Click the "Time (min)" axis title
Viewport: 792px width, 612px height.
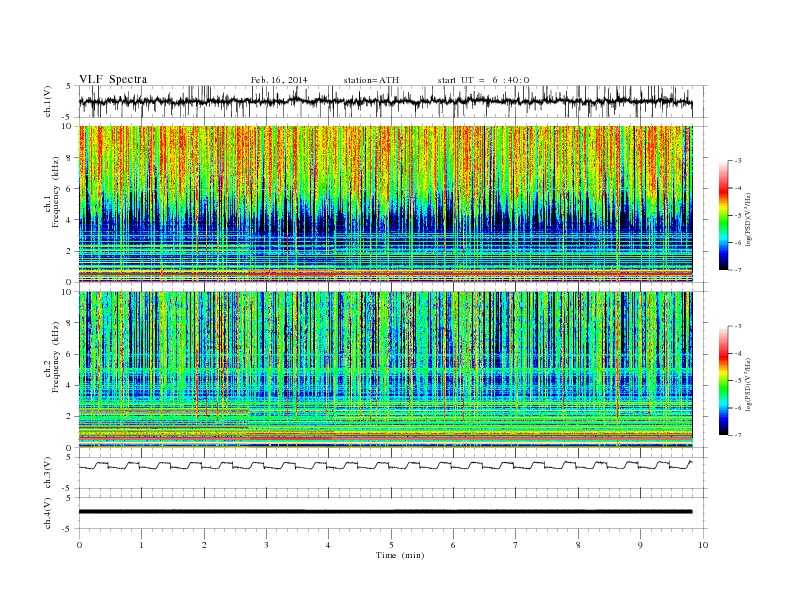pyautogui.click(x=400, y=555)
